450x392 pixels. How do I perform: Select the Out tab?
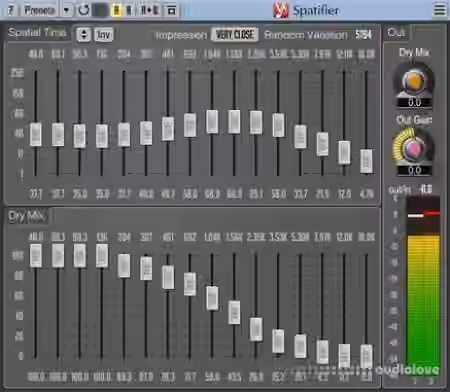click(x=396, y=32)
